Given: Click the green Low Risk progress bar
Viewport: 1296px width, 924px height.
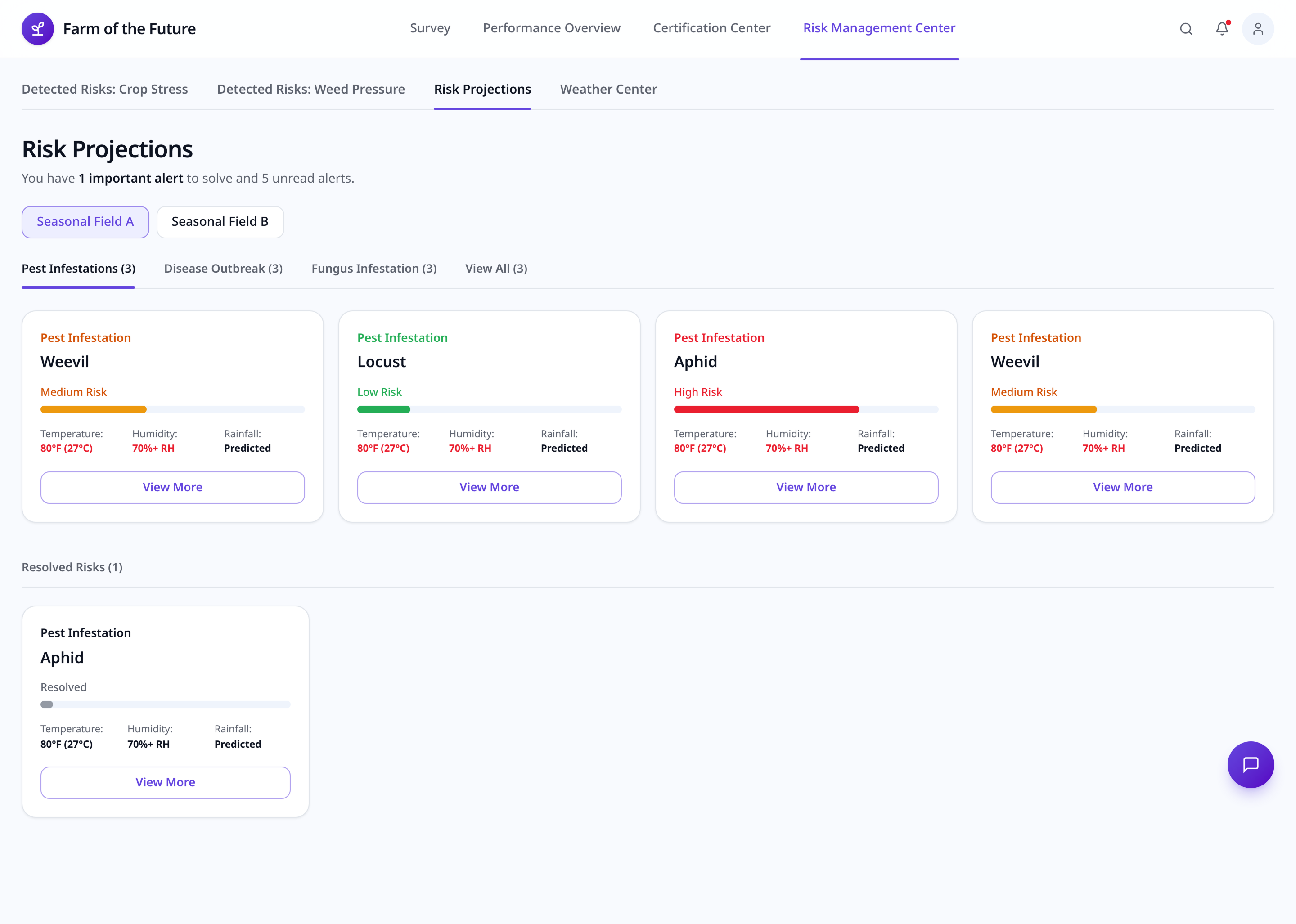Looking at the screenshot, I should pyautogui.click(x=490, y=410).
